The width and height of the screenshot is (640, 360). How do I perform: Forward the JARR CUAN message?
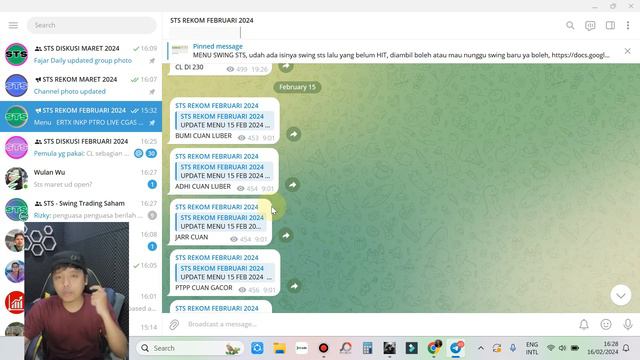coord(286,236)
